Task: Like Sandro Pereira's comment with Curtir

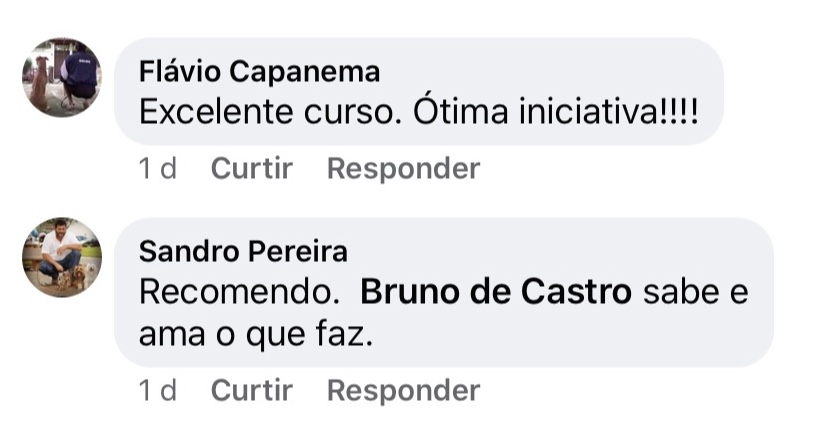Action: [x=251, y=389]
